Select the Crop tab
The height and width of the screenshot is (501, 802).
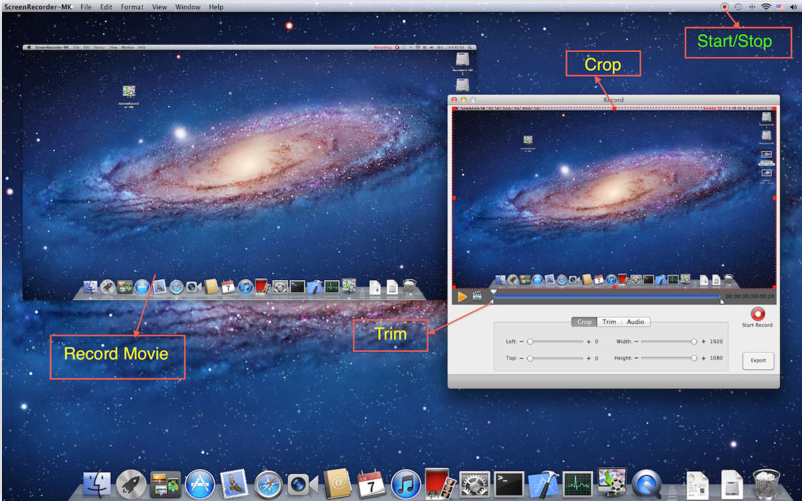tap(584, 322)
